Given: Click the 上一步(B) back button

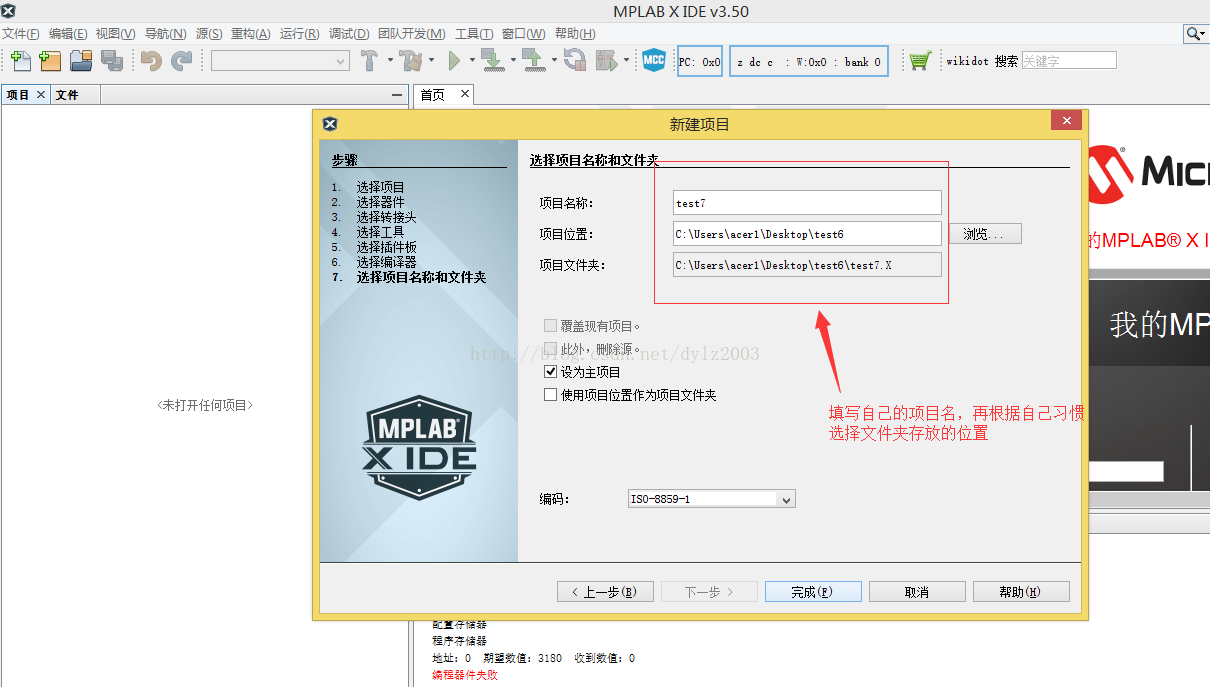Looking at the screenshot, I should pyautogui.click(x=605, y=592).
